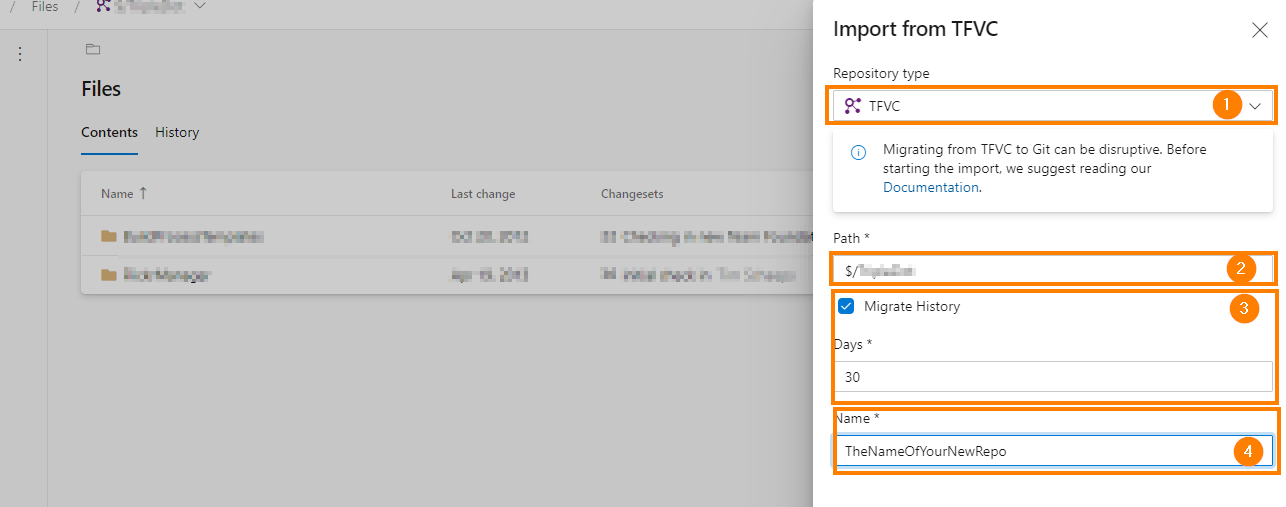The image size is (1286, 507).
Task: Open the Repository type TFVC dropdown
Action: 1052,105
